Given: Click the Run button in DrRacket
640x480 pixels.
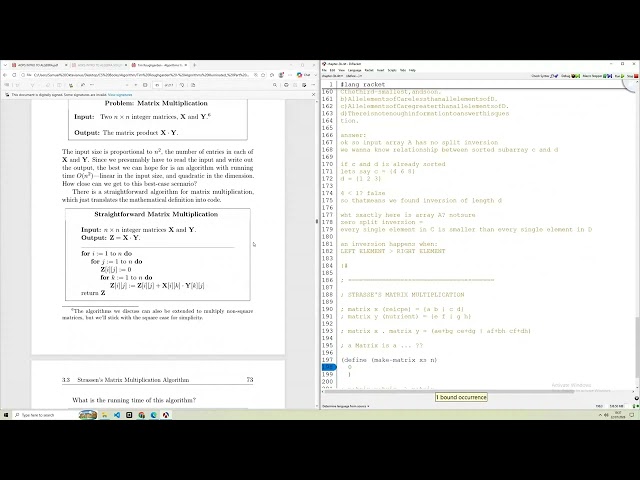Looking at the screenshot, I should [x=619, y=76].
